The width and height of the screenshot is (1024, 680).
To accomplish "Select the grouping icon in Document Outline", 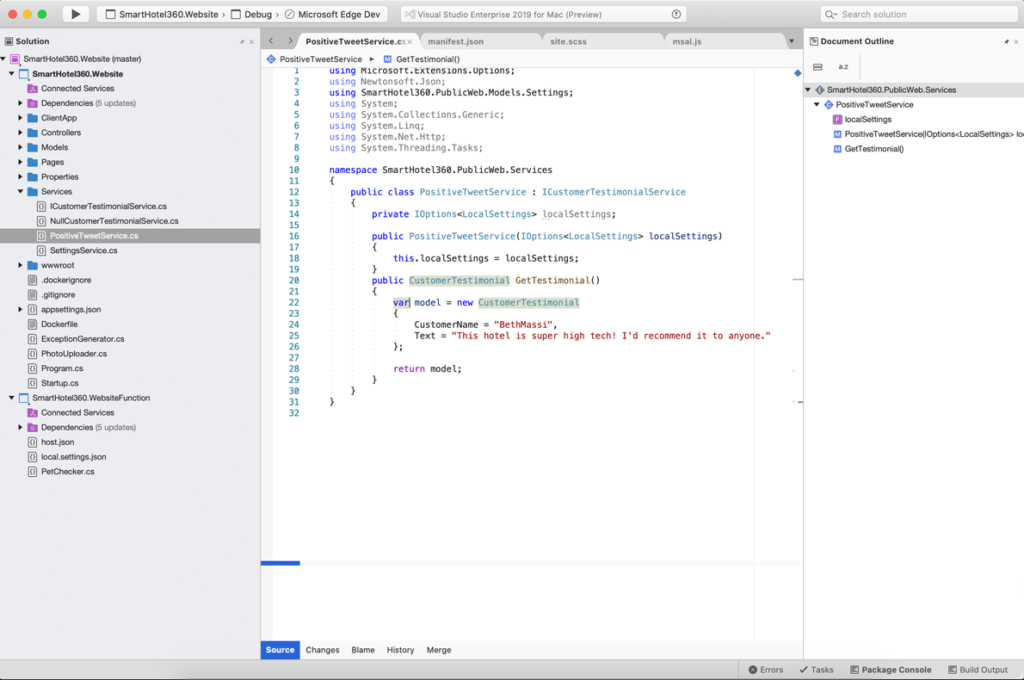I will 817,66.
